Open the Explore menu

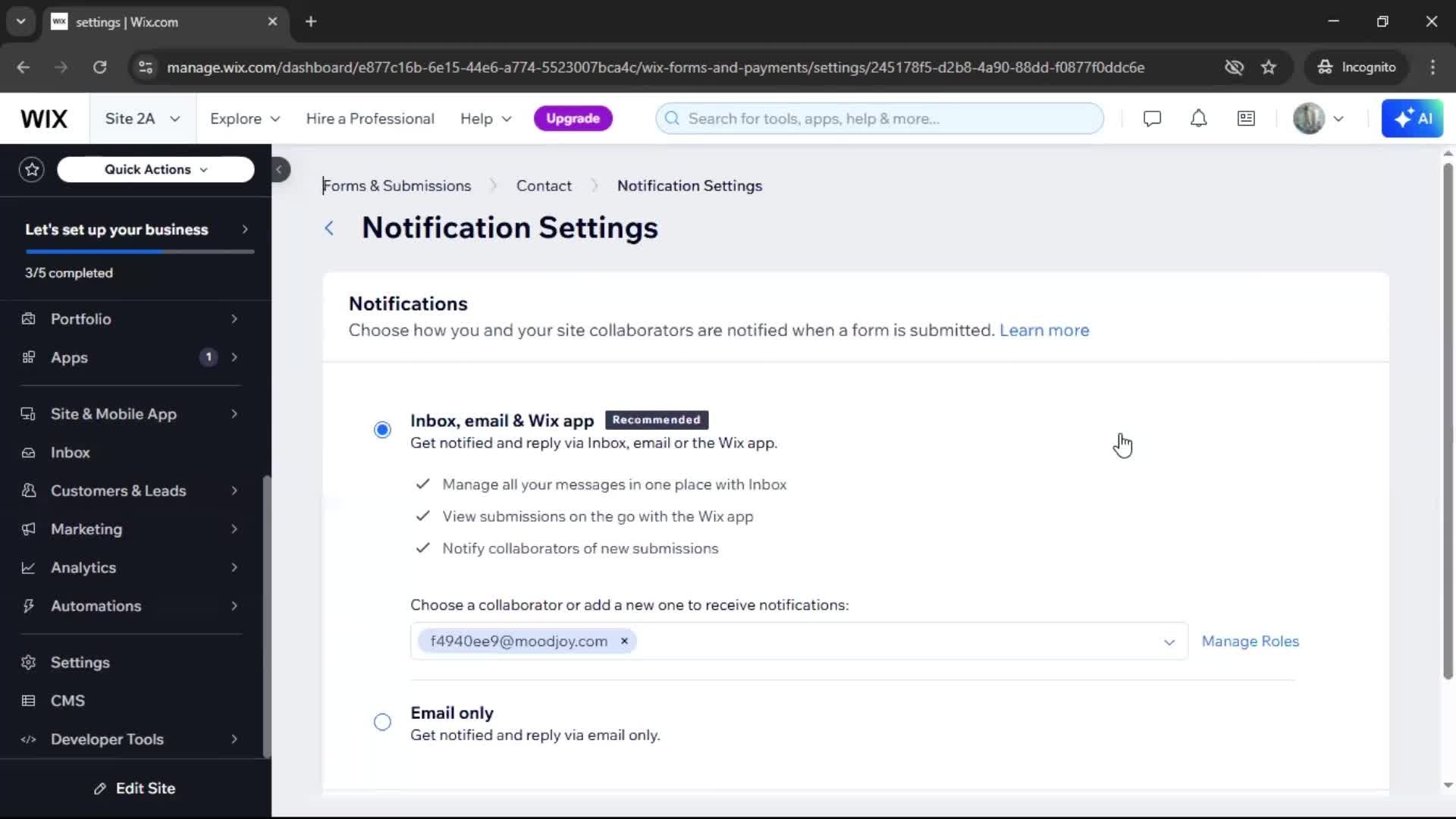245,119
